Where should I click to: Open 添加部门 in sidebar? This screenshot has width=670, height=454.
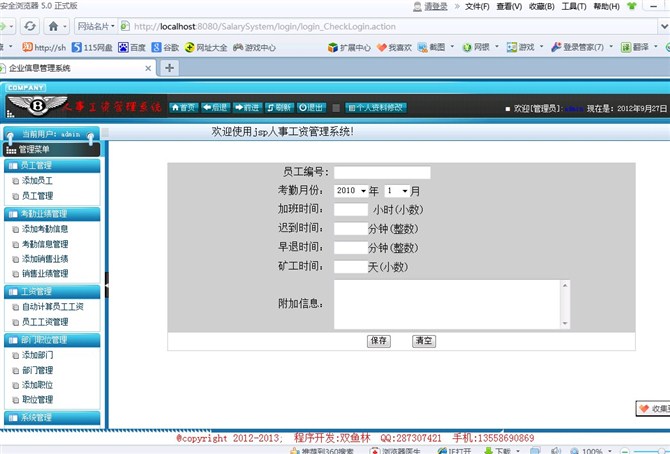pyautogui.click(x=37, y=355)
